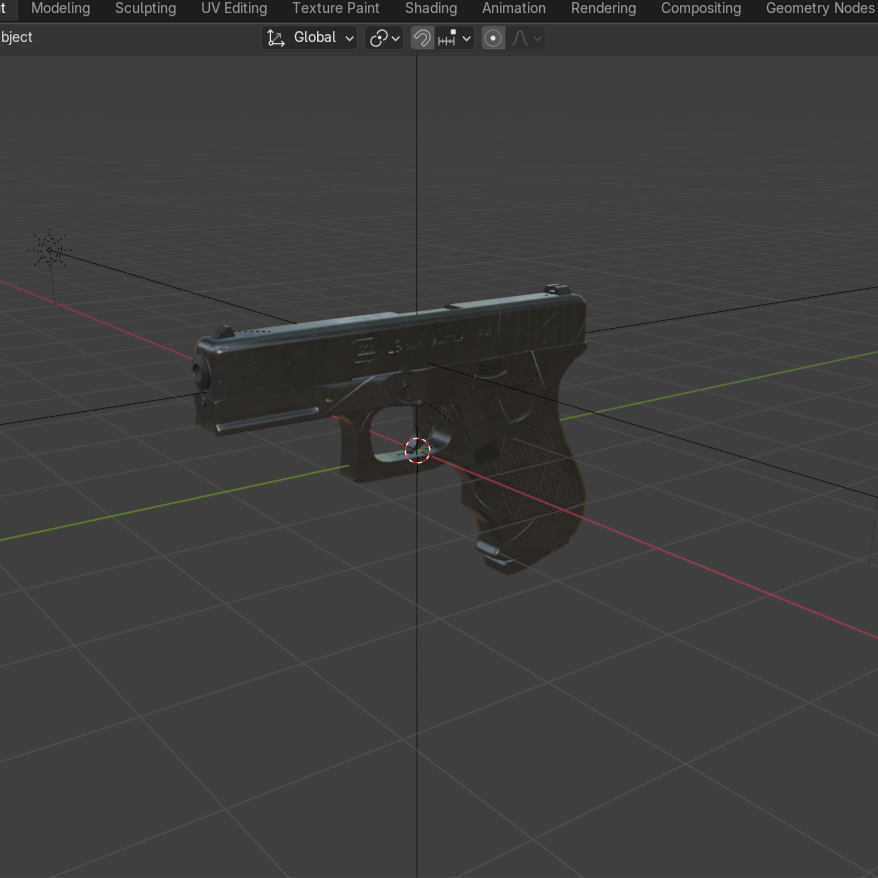878x878 pixels.
Task: Open the UV Editing workspace
Action: (234, 9)
